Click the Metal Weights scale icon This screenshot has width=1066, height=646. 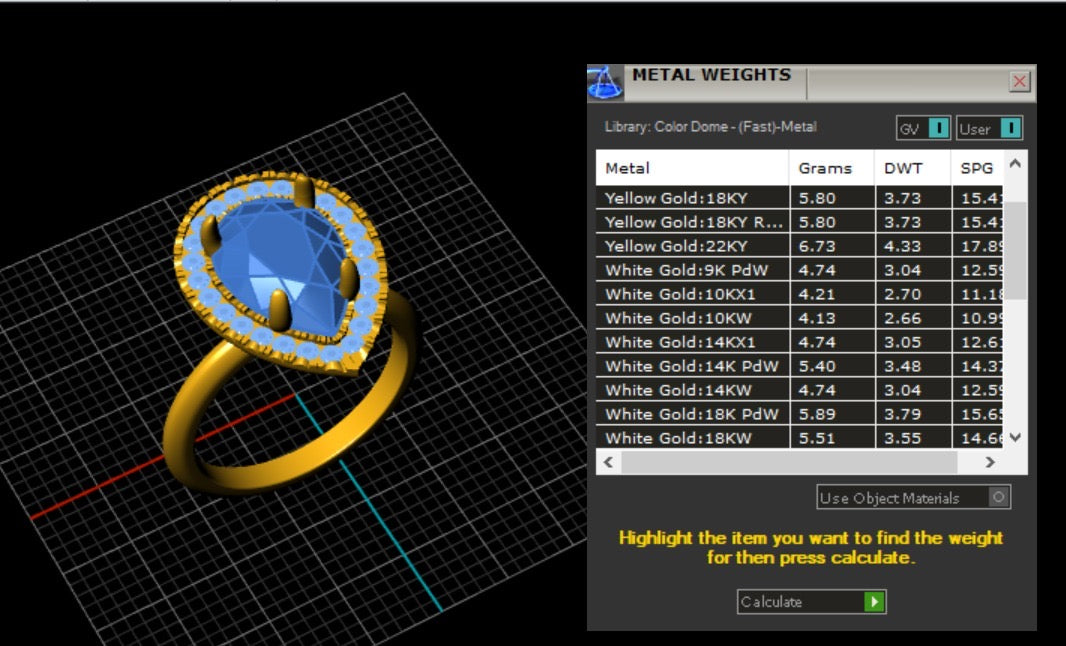[x=605, y=83]
